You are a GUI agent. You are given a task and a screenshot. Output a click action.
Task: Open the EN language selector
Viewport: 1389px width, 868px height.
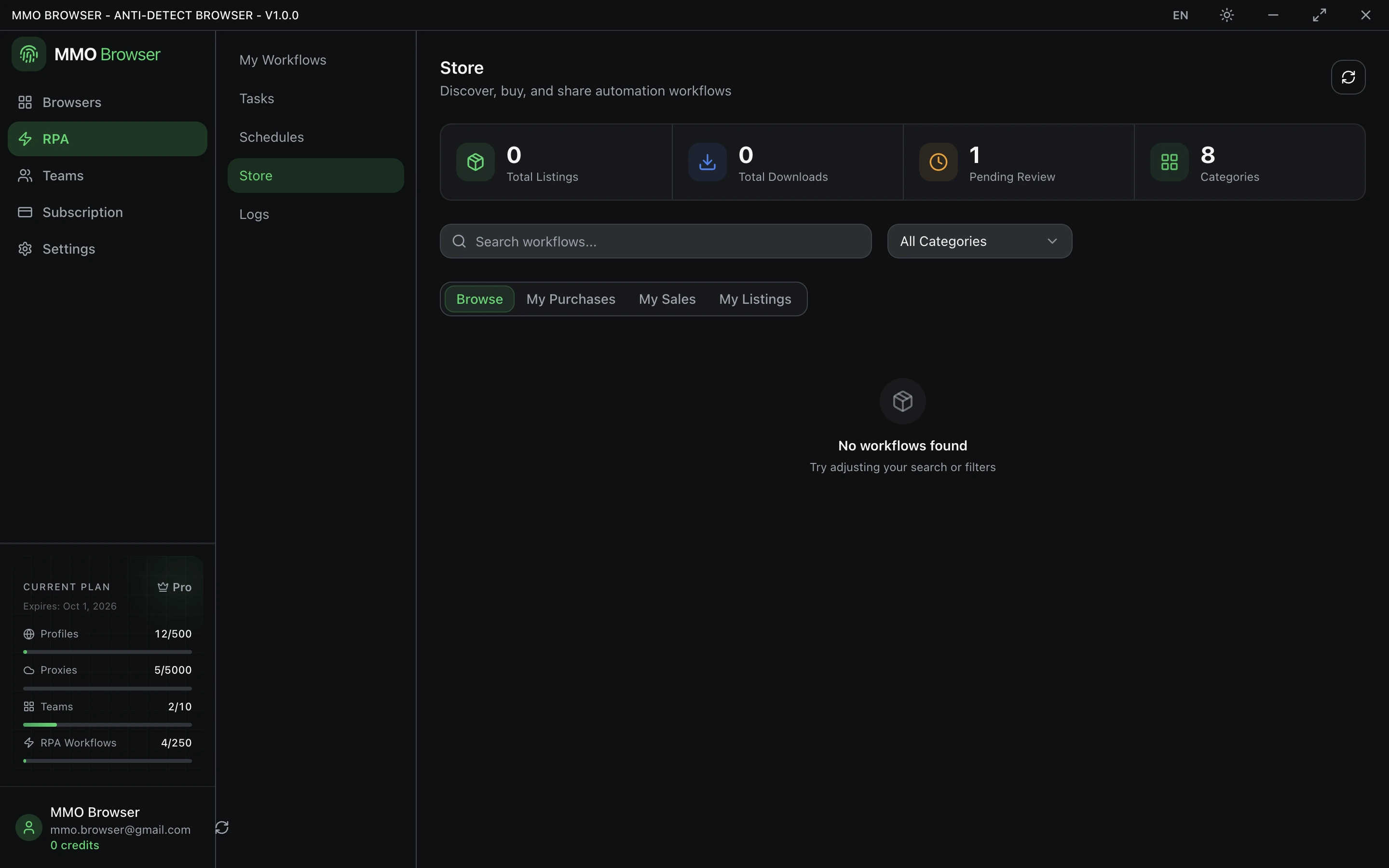click(x=1180, y=15)
